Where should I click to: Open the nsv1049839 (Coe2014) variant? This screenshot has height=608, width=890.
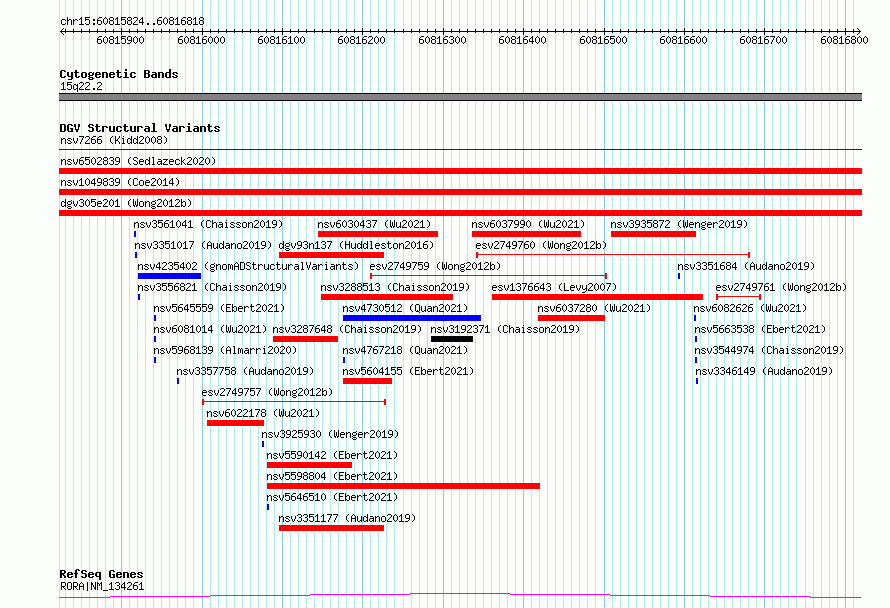120,182
